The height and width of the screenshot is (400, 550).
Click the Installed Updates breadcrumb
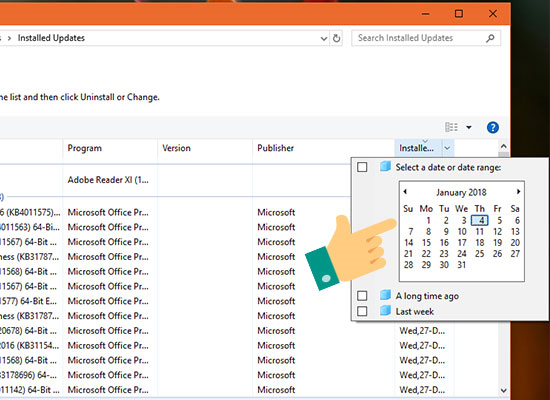coord(51,38)
